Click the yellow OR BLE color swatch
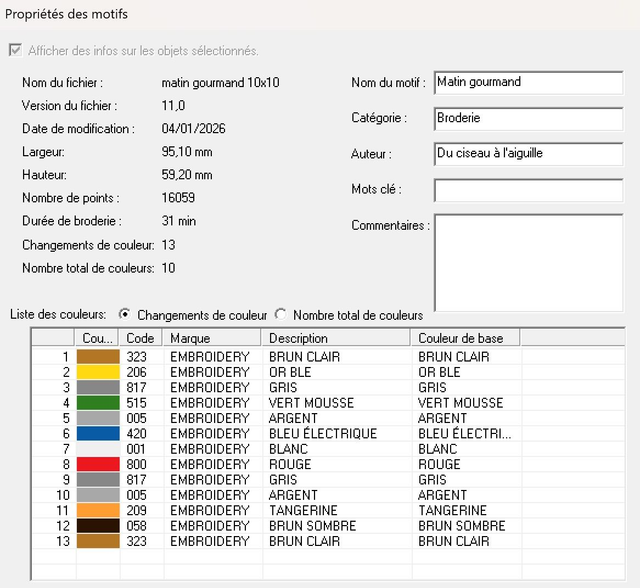Viewport: 640px width, 588px height. coord(97,372)
